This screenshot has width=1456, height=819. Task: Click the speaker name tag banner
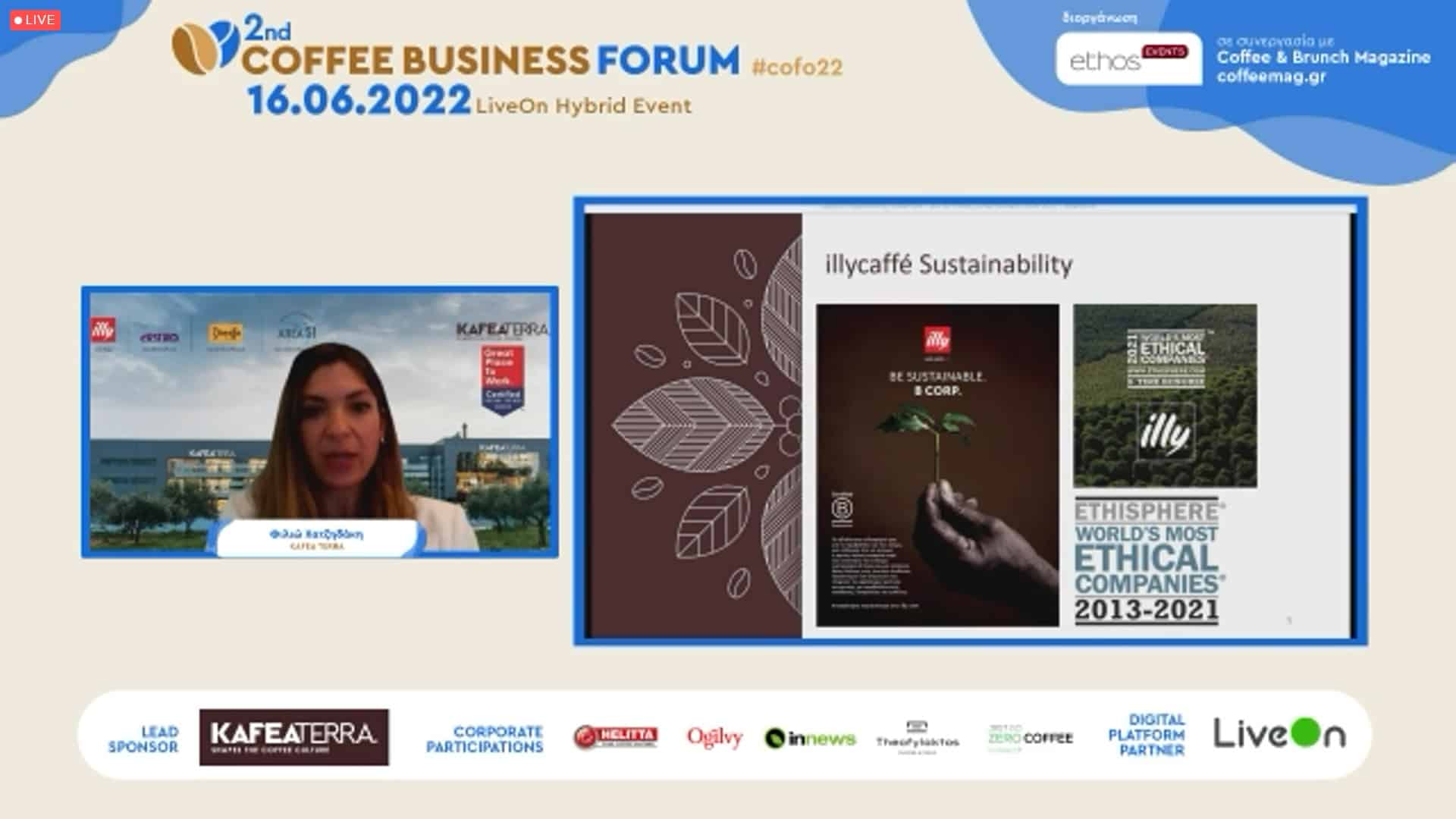(x=317, y=538)
